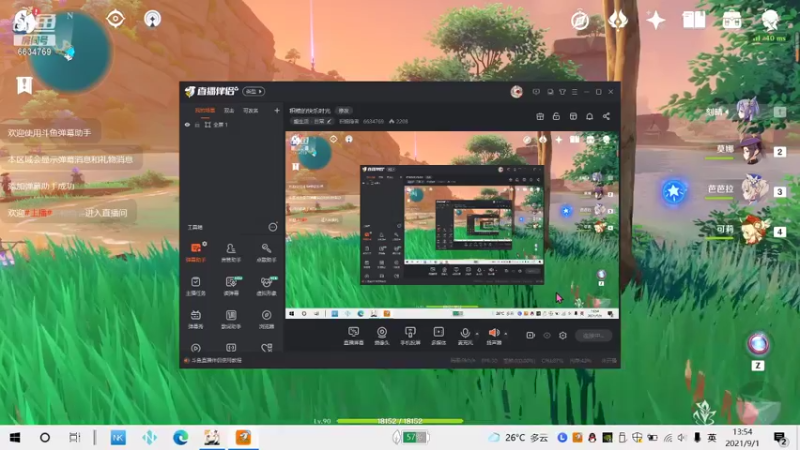Open the game's adventurer handbook book icon
This screenshot has width=800, height=450.
point(694,20)
